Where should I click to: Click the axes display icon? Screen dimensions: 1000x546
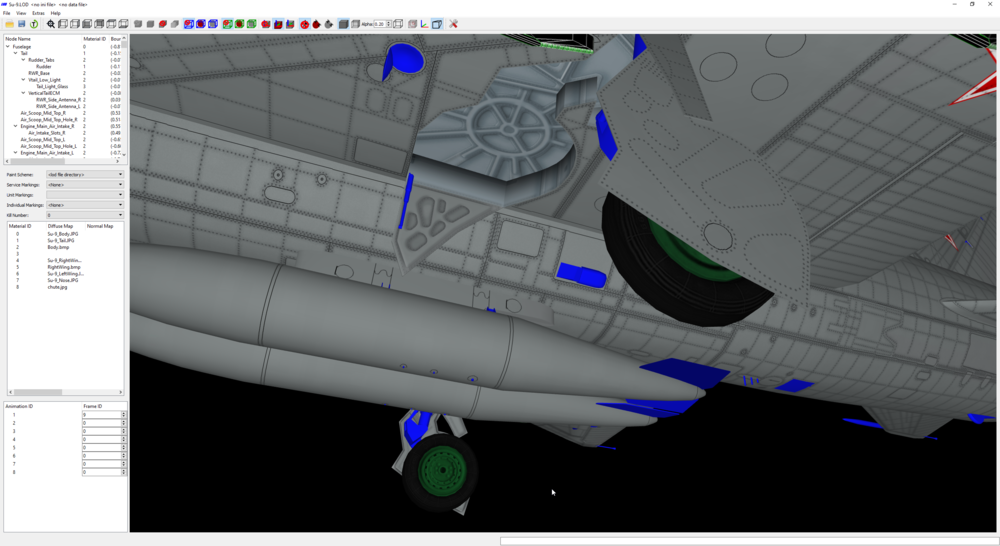(x=424, y=24)
